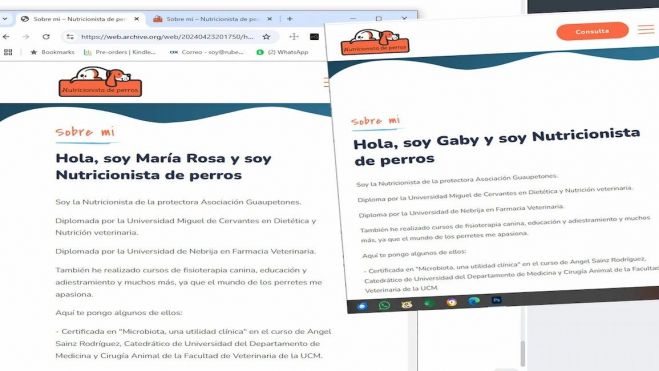
Task: Click 'Hola, soy María Rosa' headline
Action: 163,166
